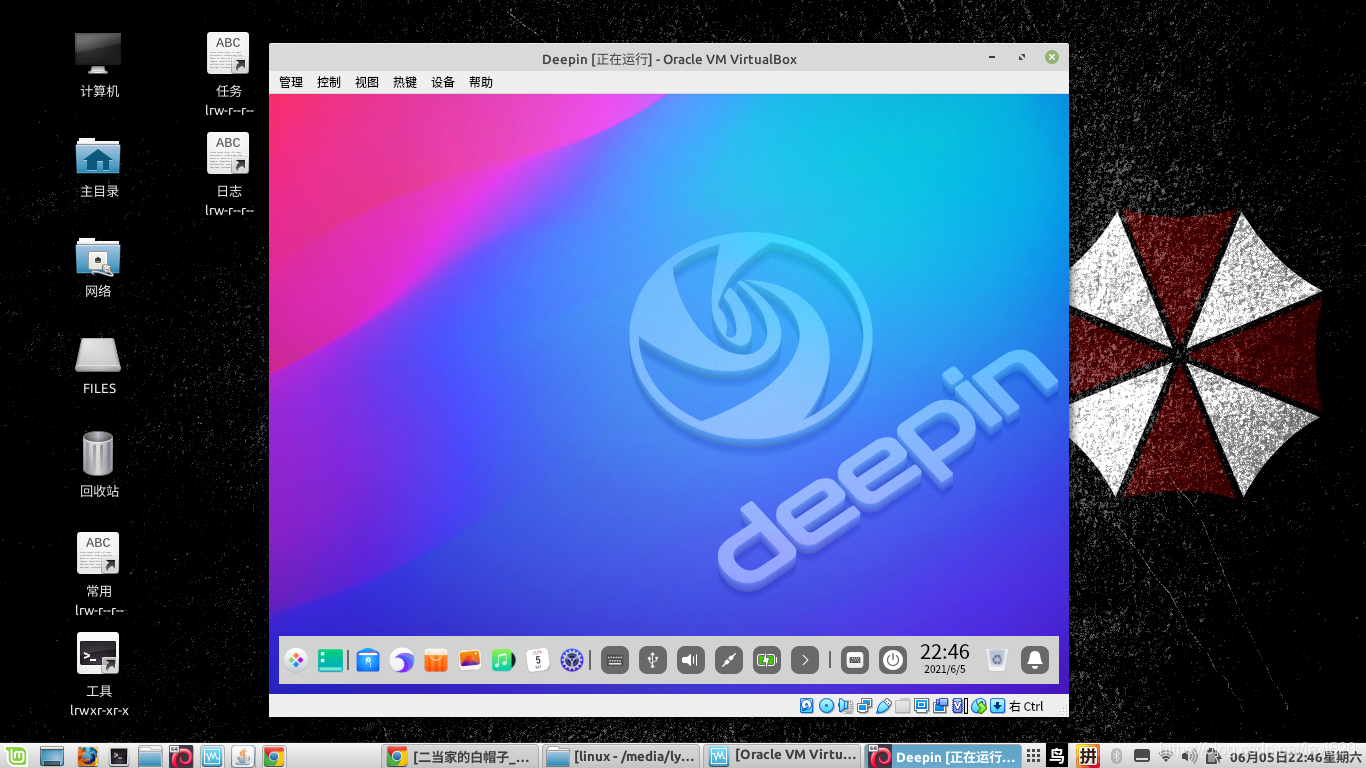Image resolution: width=1366 pixels, height=768 pixels.
Task: Click the network adapter indicator in VirtualBox status bar
Action: point(864,706)
